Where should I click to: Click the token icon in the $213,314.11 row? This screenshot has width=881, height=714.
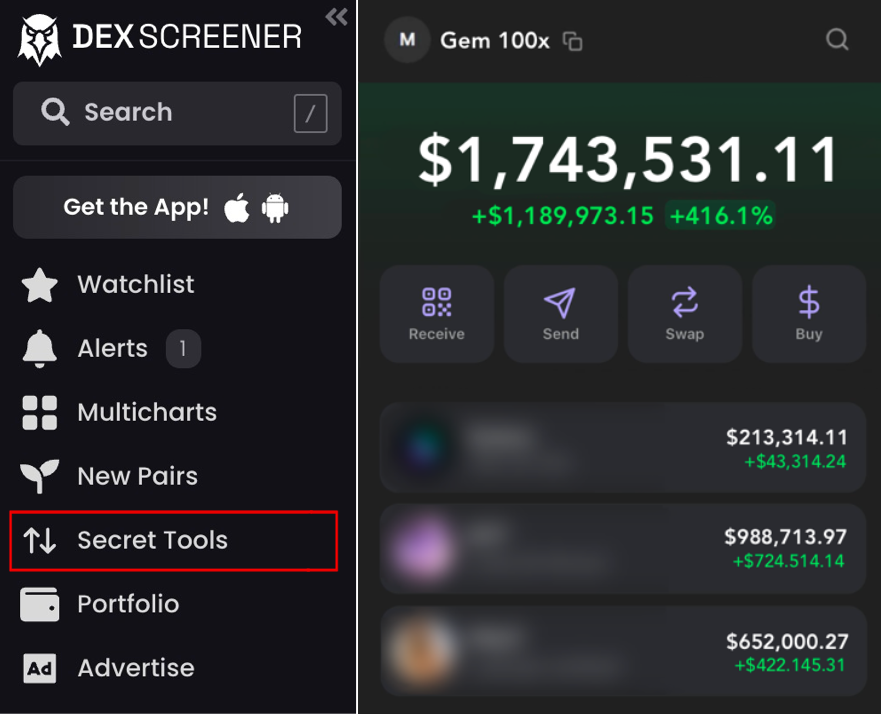point(425,447)
